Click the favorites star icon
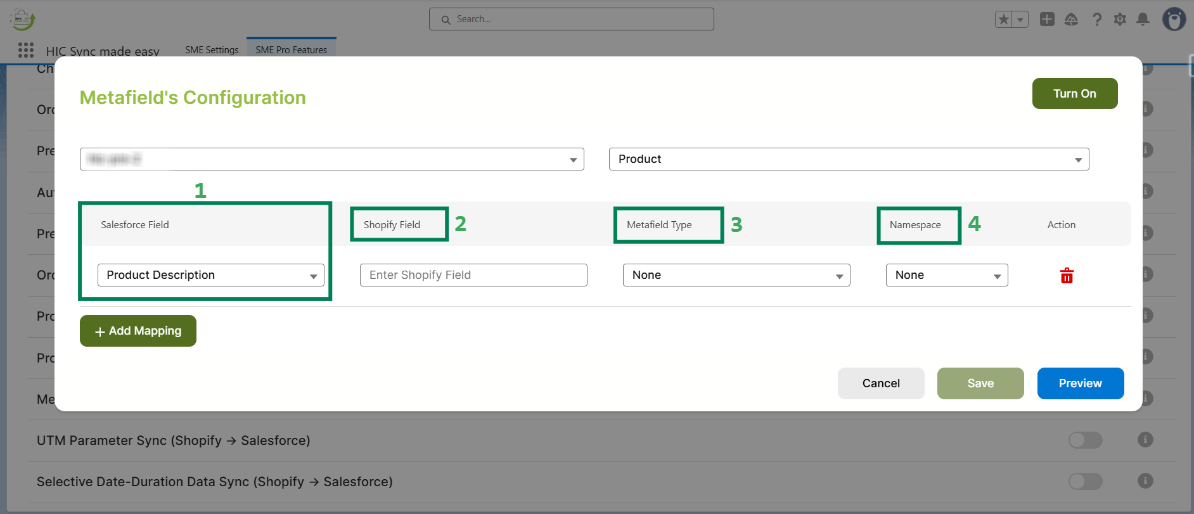The width and height of the screenshot is (1194, 514). tap(1004, 19)
